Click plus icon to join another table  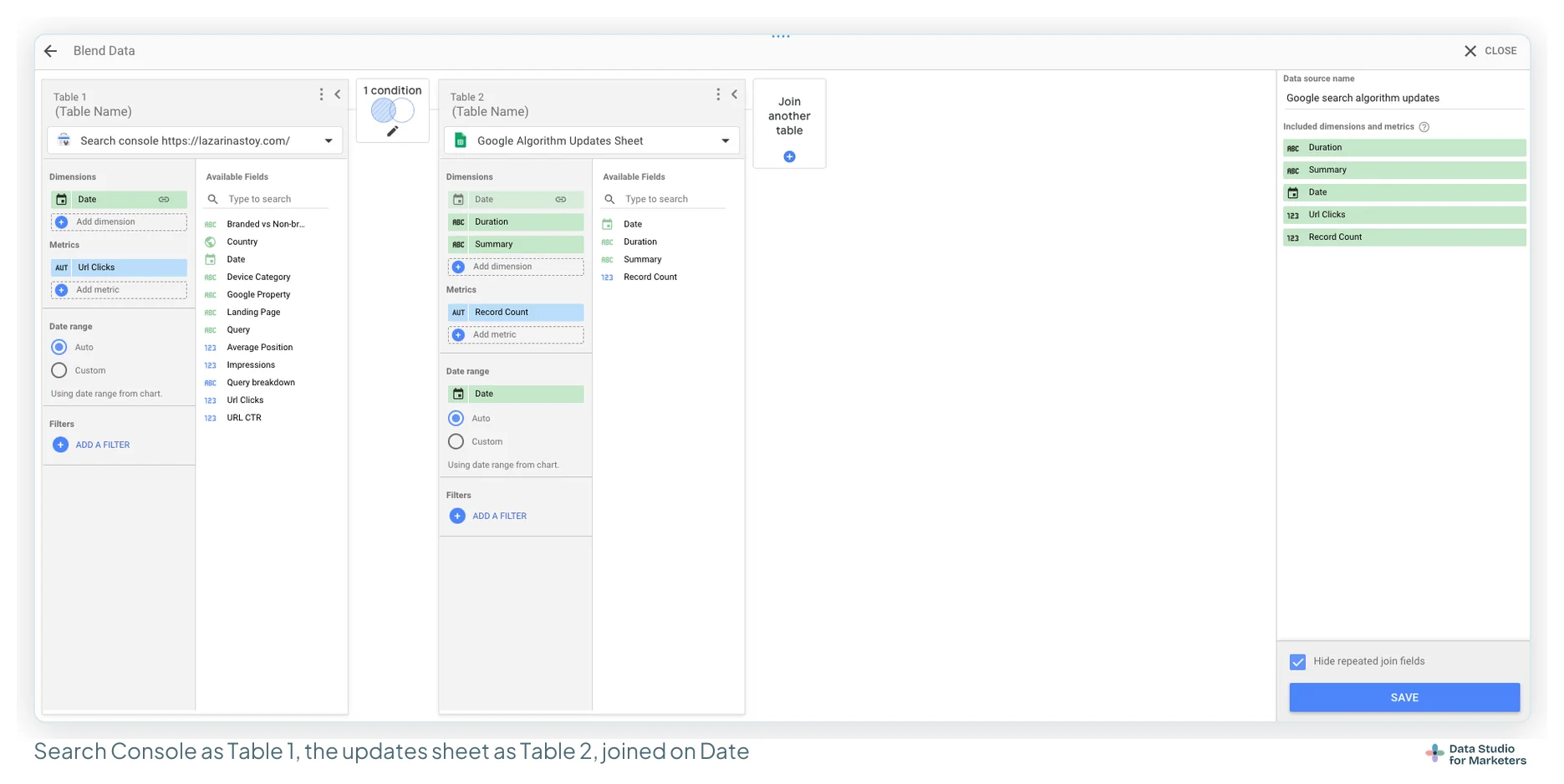(789, 156)
